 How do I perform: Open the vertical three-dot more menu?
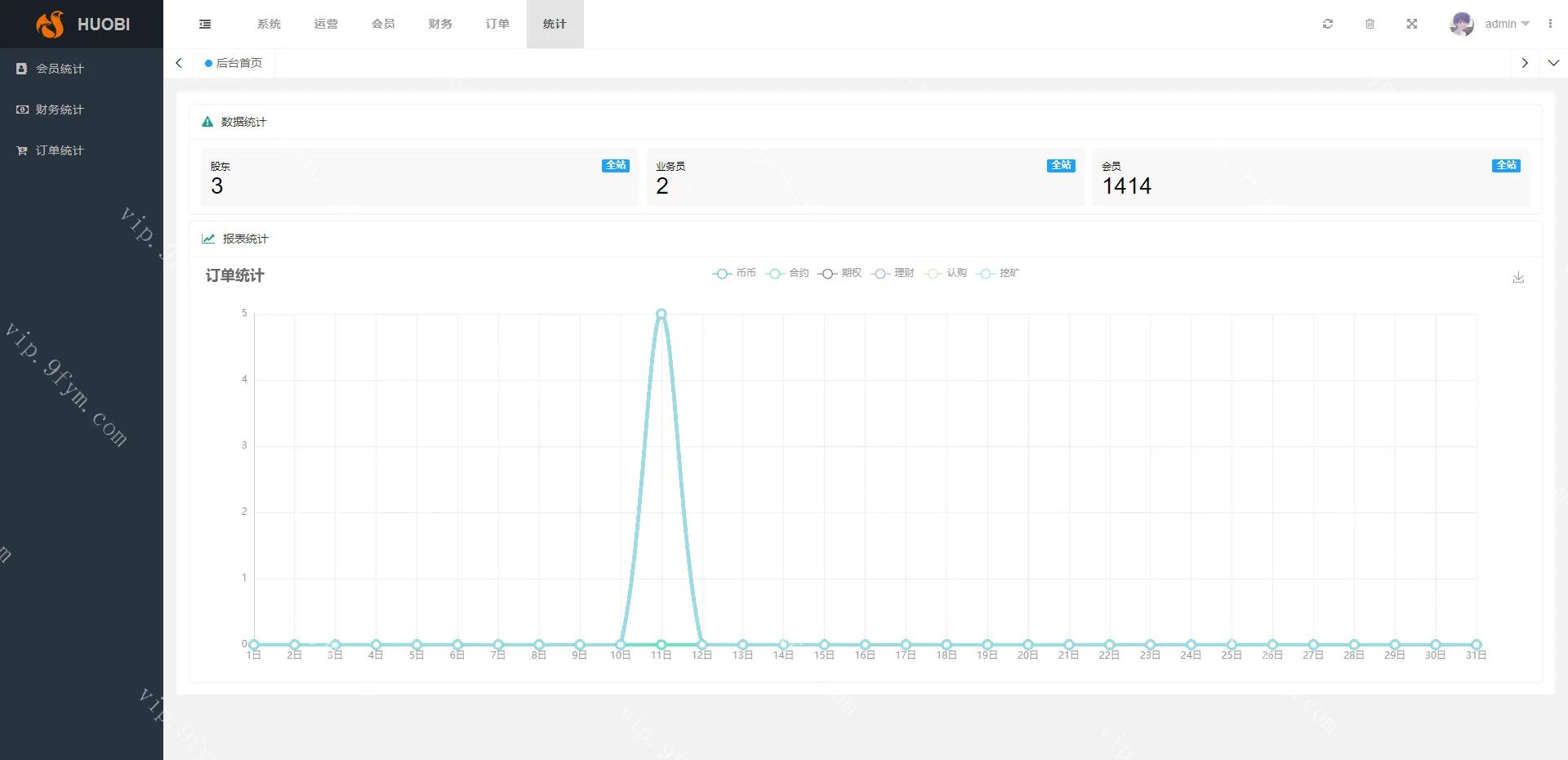1550,25
